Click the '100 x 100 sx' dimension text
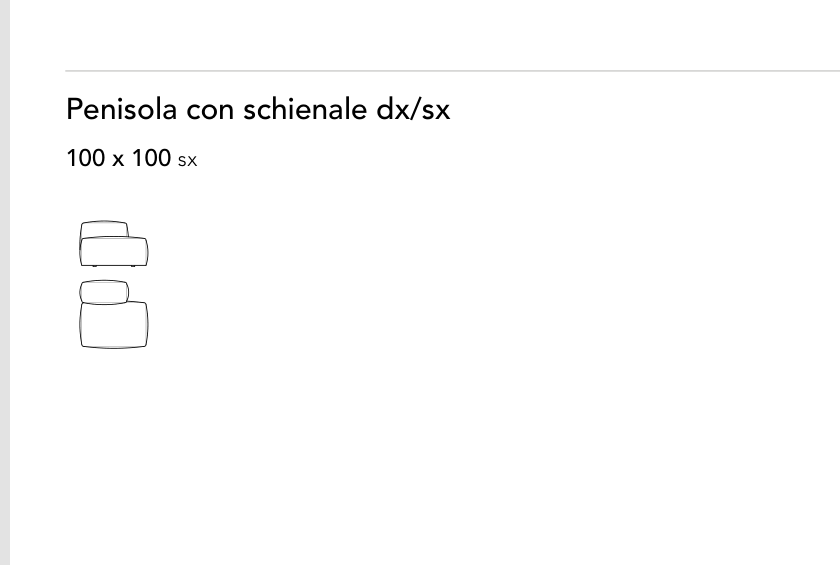 coord(132,159)
